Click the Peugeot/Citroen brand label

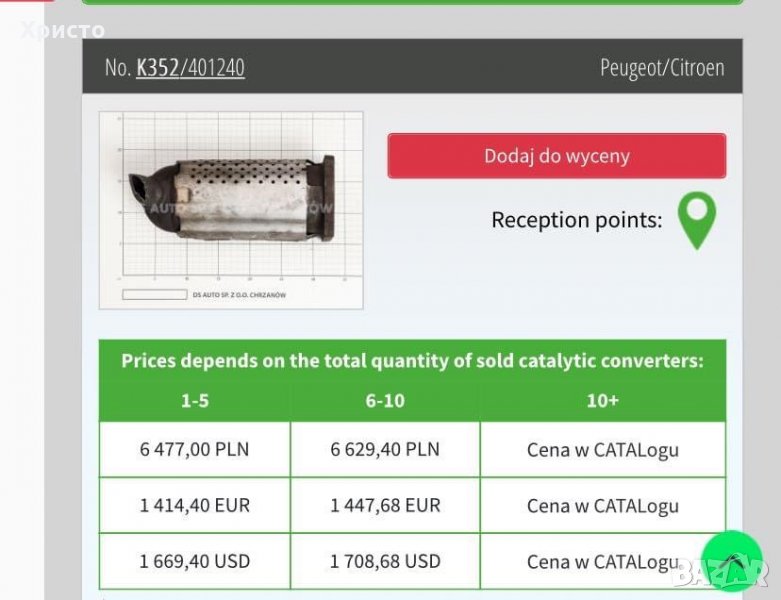point(662,68)
